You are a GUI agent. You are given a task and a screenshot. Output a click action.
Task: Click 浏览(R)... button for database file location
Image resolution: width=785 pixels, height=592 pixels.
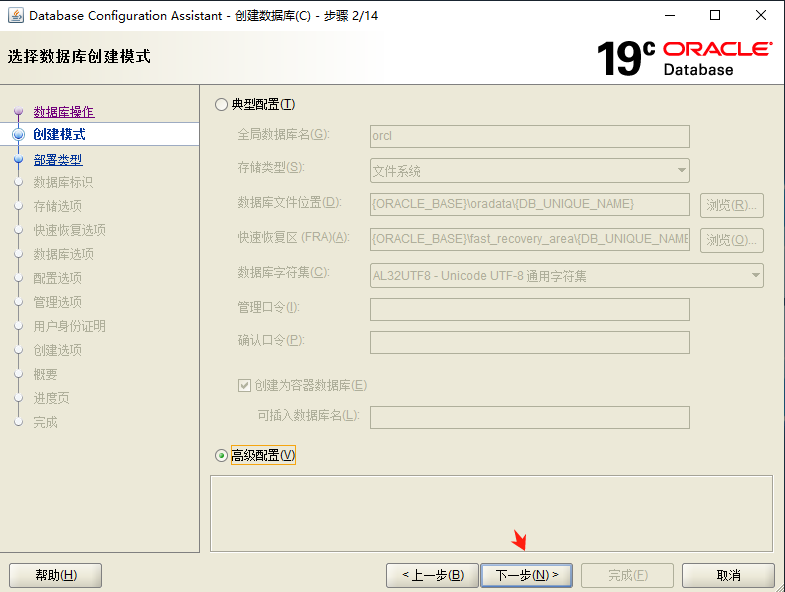pyautogui.click(x=731, y=205)
